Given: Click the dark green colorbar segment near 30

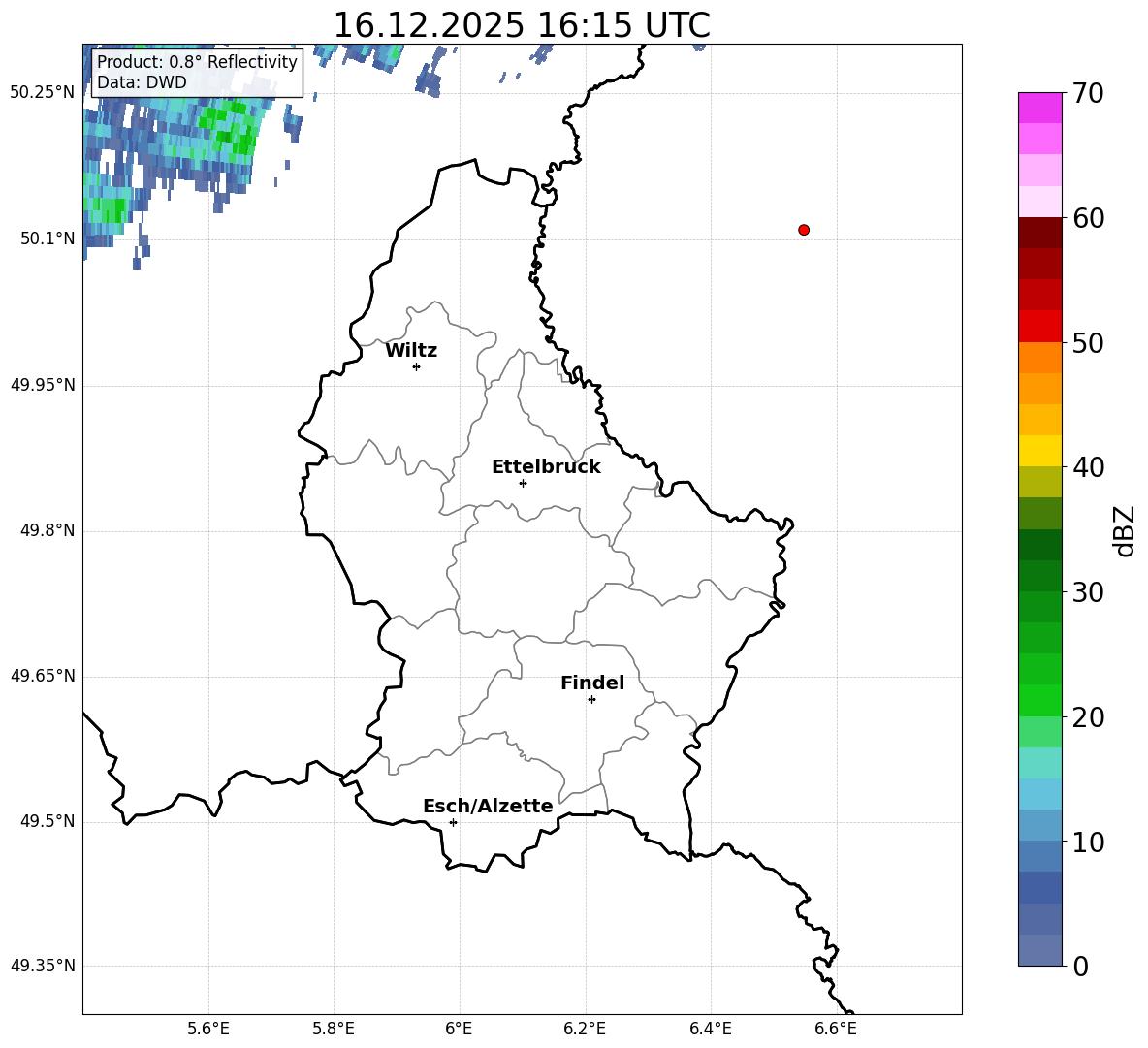Looking at the screenshot, I should 1039,576.
